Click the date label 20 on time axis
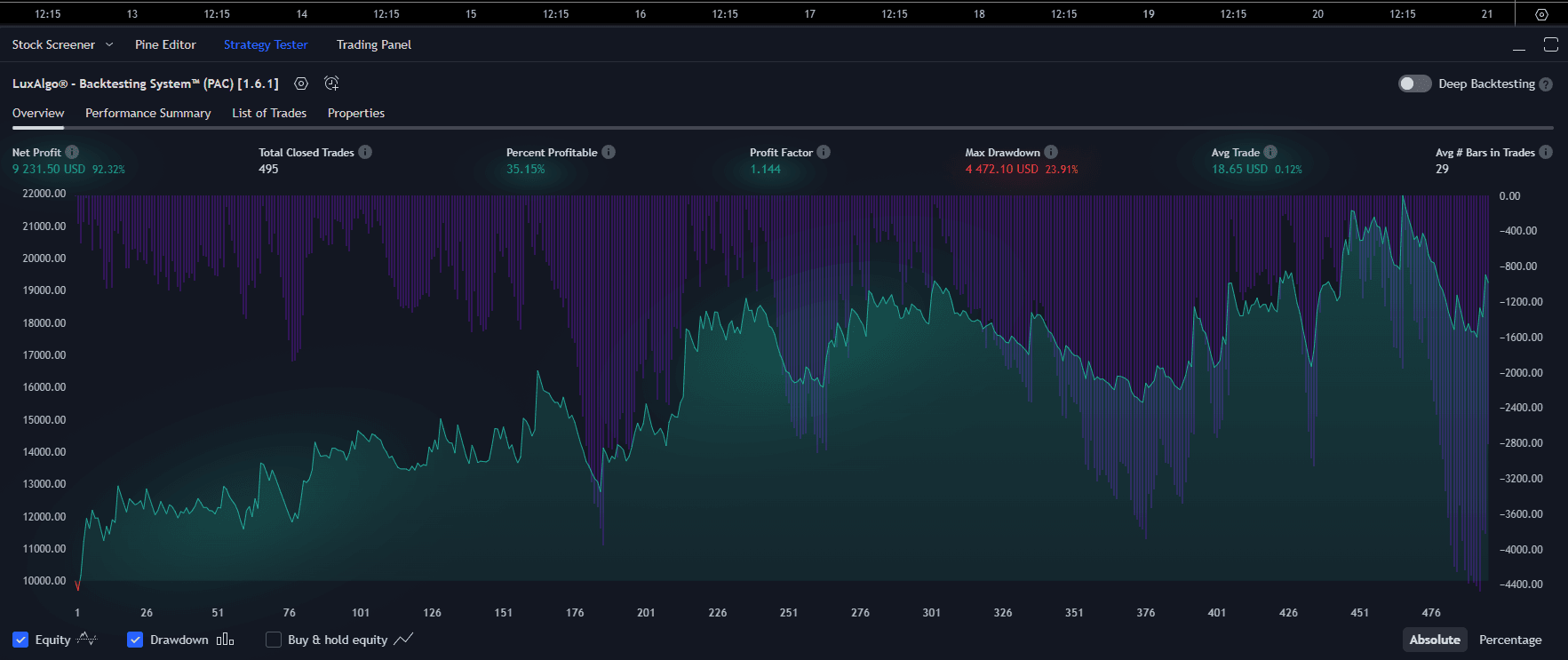 [x=1318, y=14]
